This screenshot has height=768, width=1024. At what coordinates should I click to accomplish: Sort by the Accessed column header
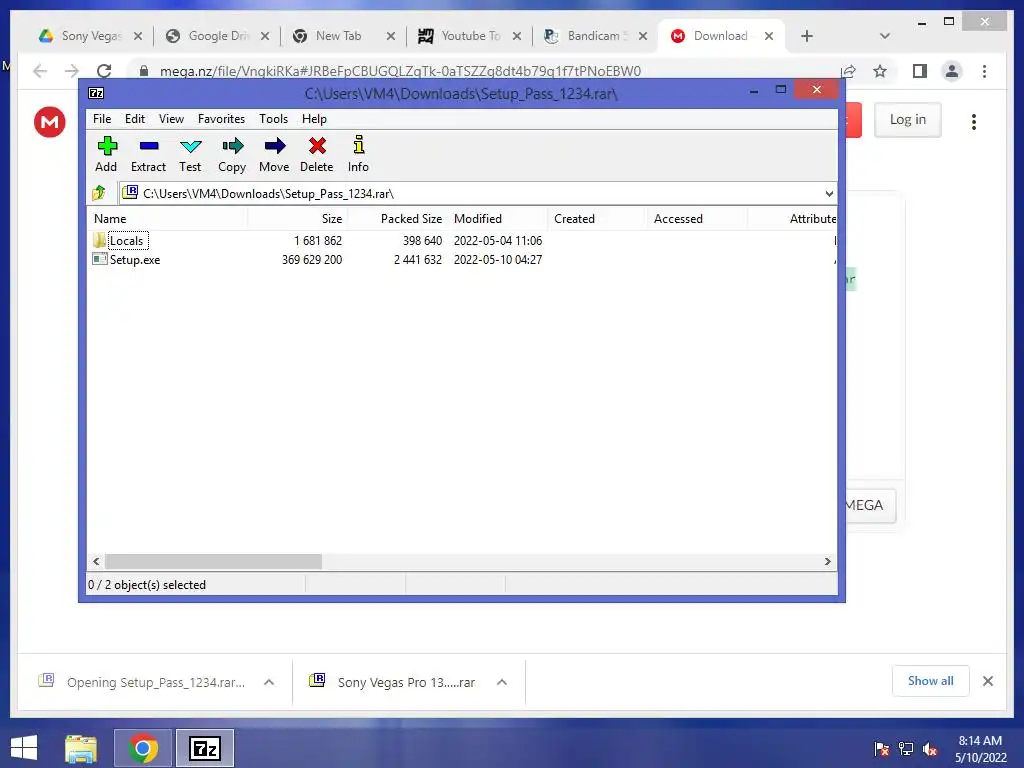pyautogui.click(x=697, y=219)
